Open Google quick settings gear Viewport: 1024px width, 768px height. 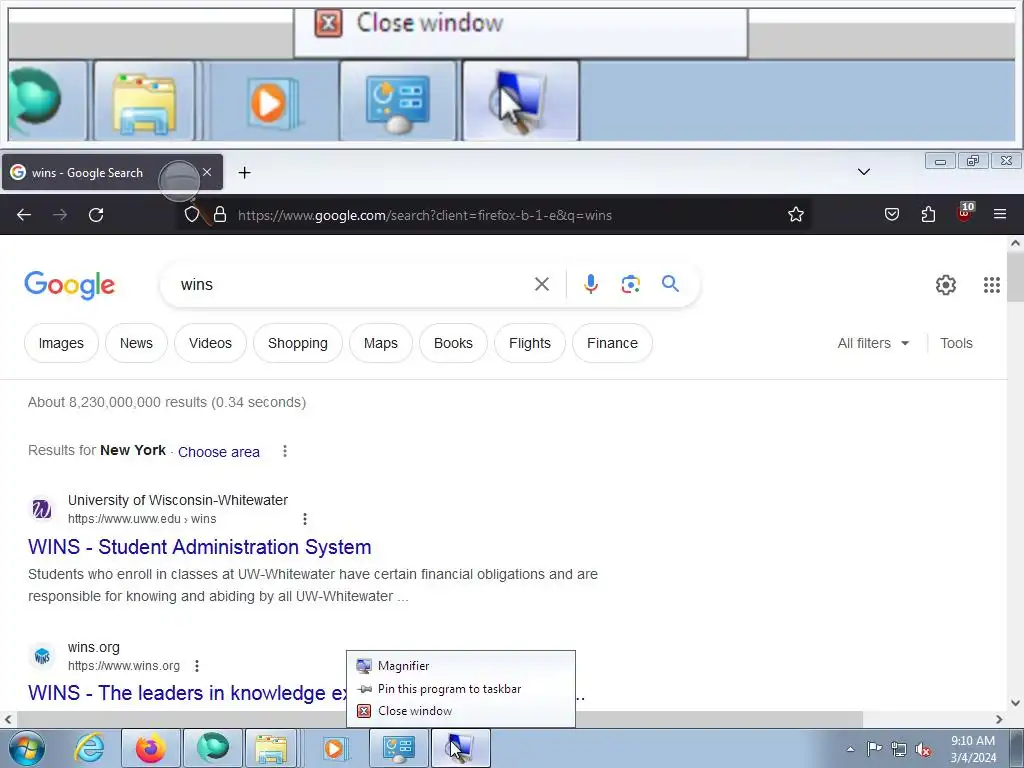[946, 285]
